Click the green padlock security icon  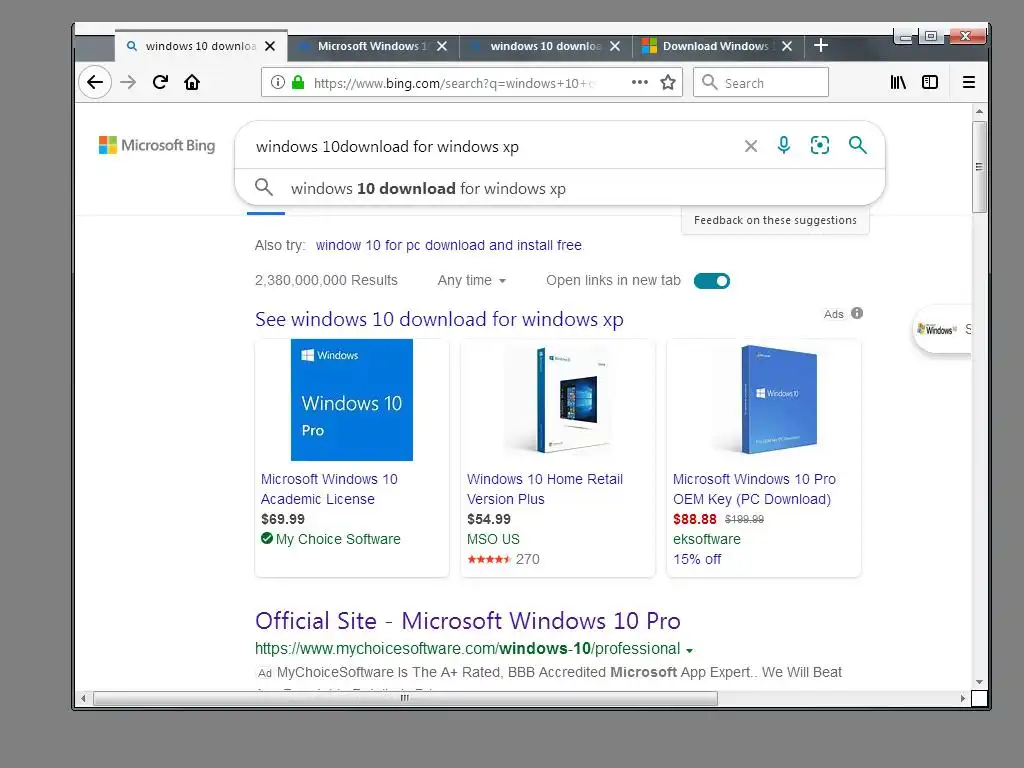point(298,82)
